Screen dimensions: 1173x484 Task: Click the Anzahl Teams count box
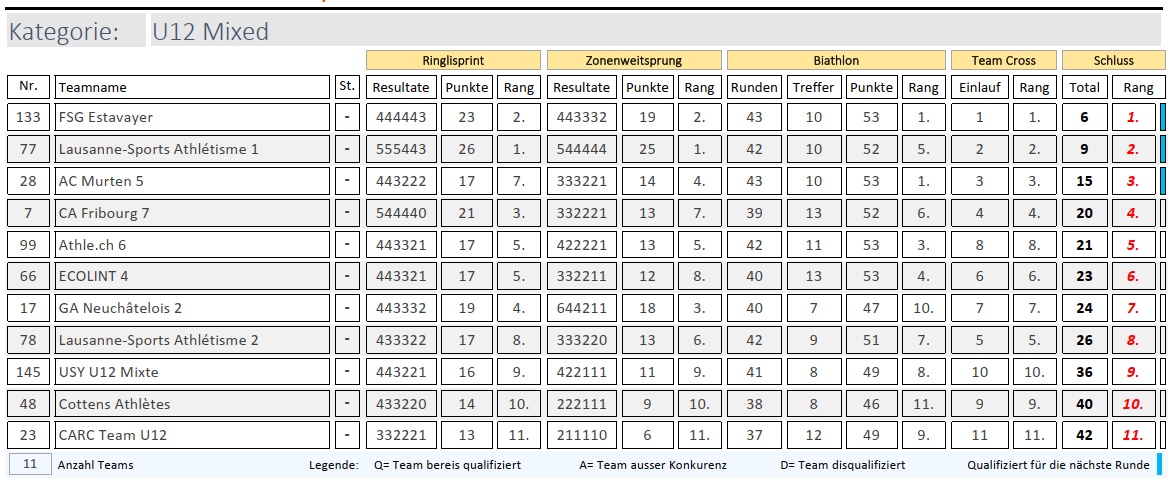point(29,464)
